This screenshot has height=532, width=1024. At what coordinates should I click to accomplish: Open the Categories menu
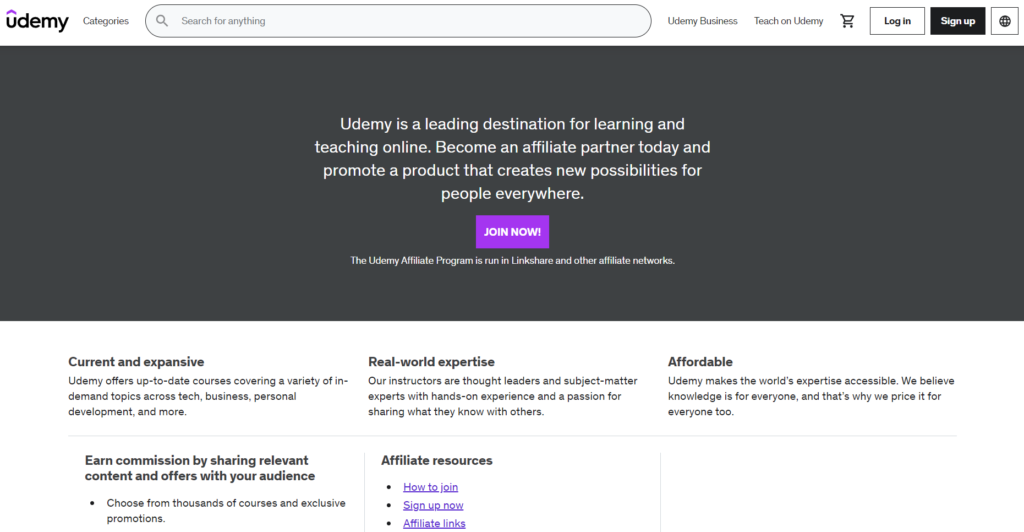point(106,21)
